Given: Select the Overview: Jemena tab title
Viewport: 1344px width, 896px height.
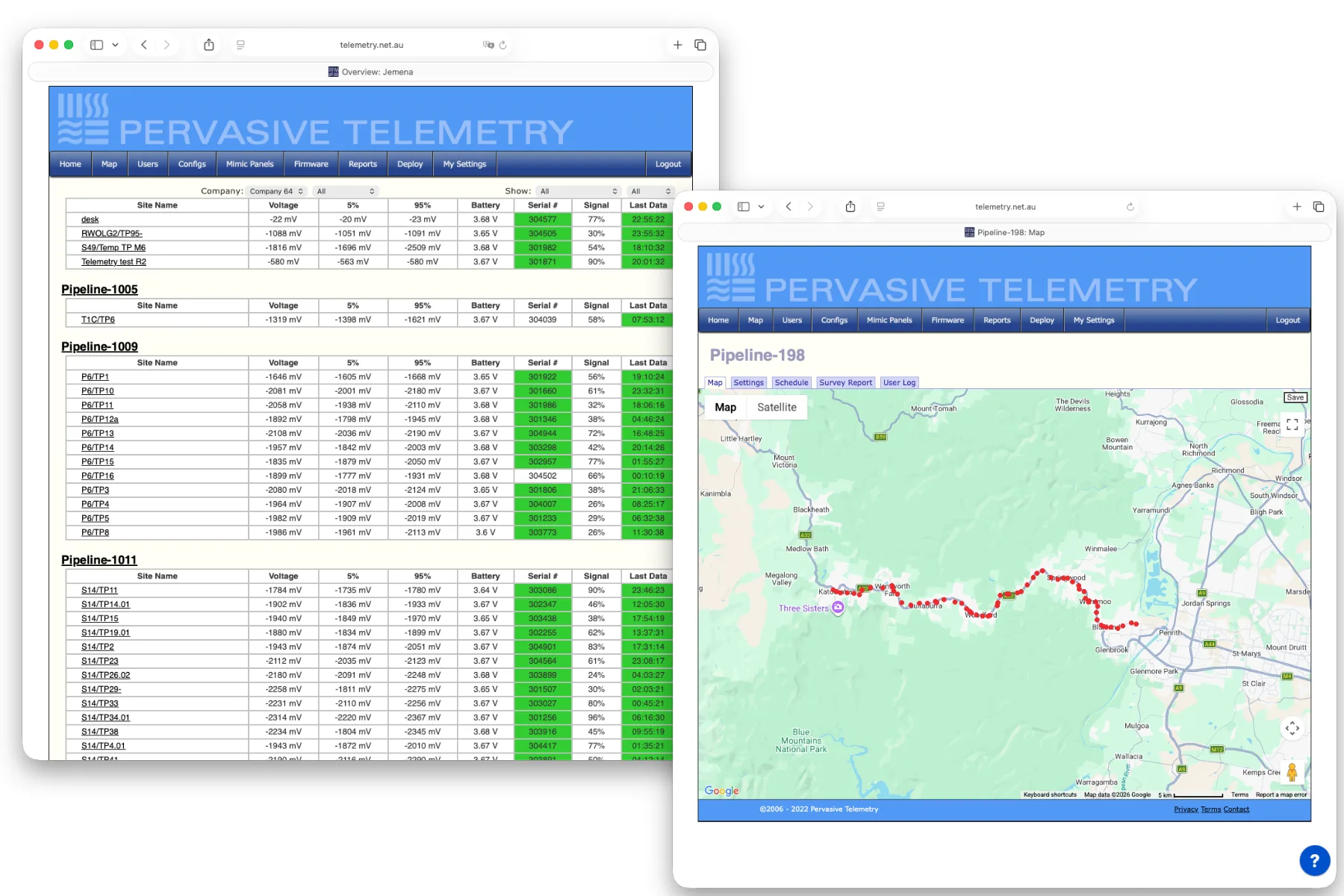Looking at the screenshot, I should pos(370,72).
